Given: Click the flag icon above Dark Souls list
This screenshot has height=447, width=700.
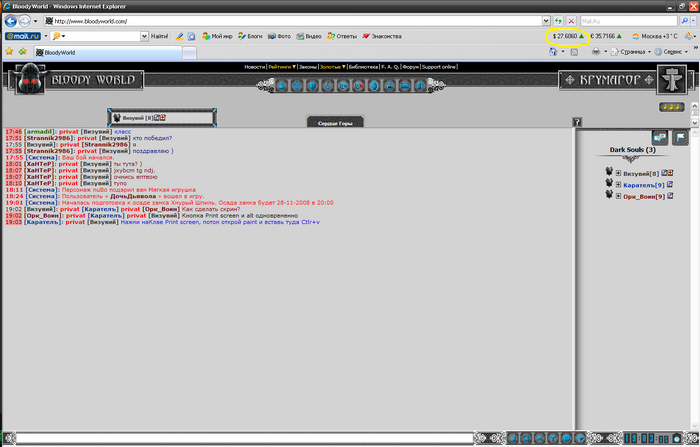Looking at the screenshot, I should (679, 137).
